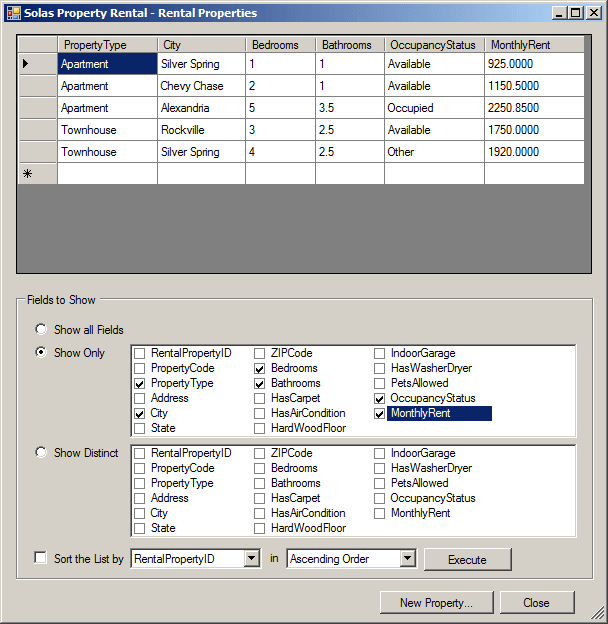Check HasWasherDryer in Show Only list

click(380, 368)
